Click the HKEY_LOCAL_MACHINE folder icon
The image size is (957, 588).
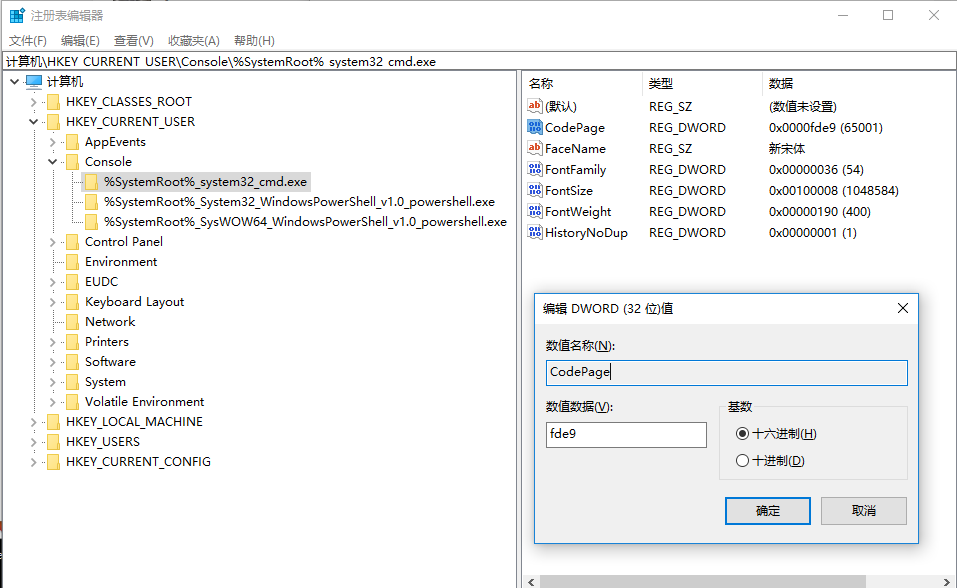[53, 422]
